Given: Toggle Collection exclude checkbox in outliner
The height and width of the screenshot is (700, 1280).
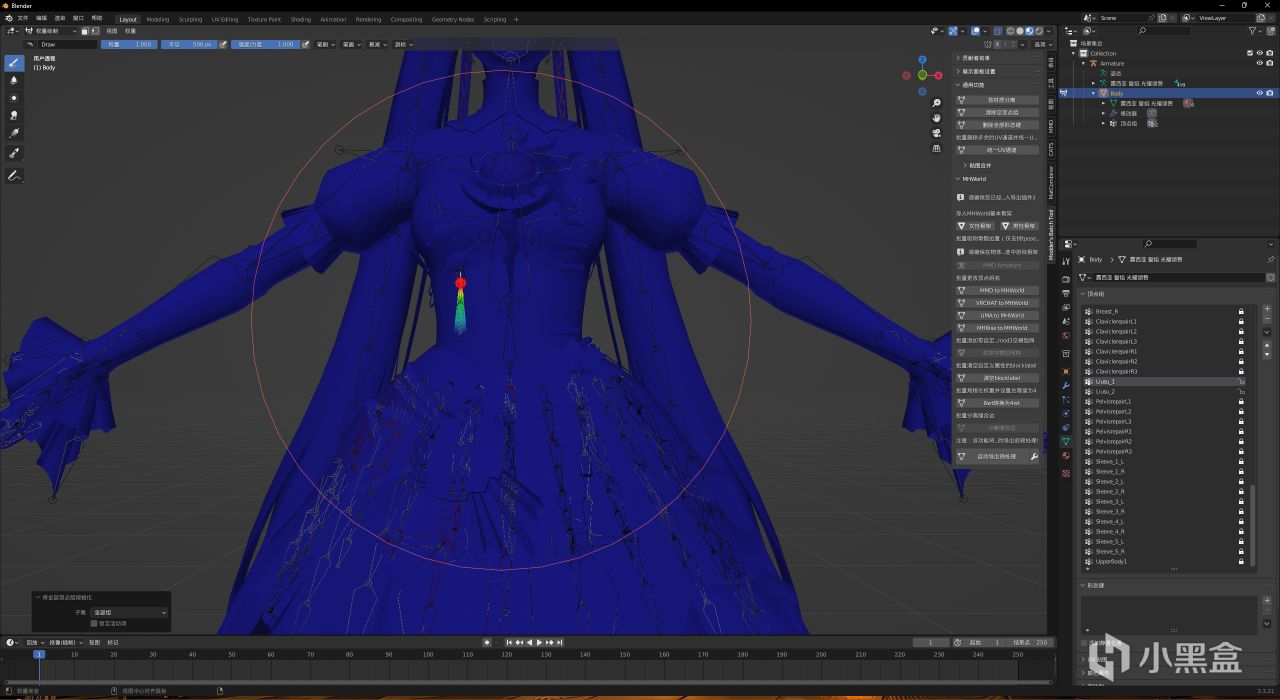Looking at the screenshot, I should pyautogui.click(x=1250, y=53).
